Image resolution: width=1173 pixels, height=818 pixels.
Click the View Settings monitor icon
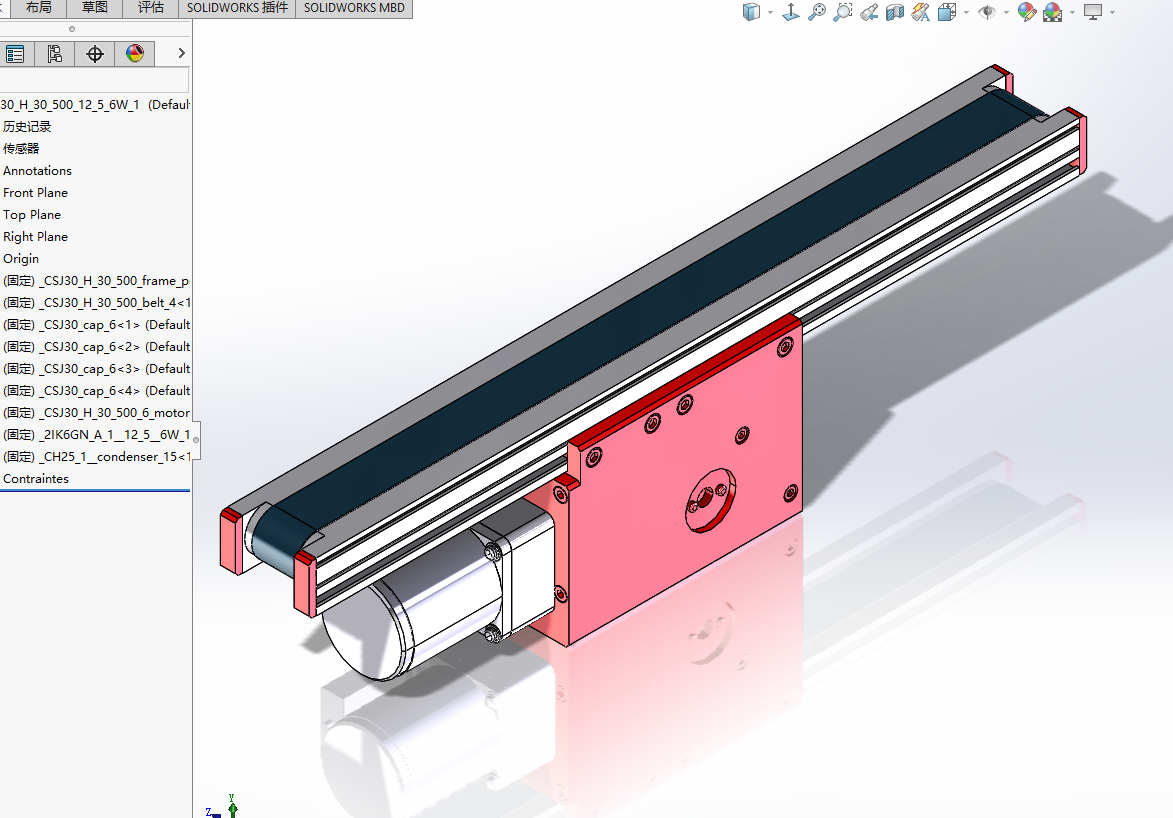[1093, 12]
